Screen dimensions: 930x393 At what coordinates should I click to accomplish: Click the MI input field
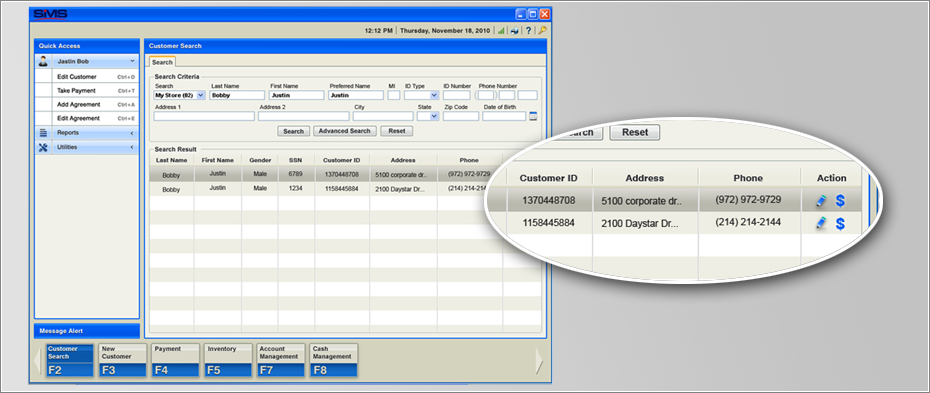(394, 95)
